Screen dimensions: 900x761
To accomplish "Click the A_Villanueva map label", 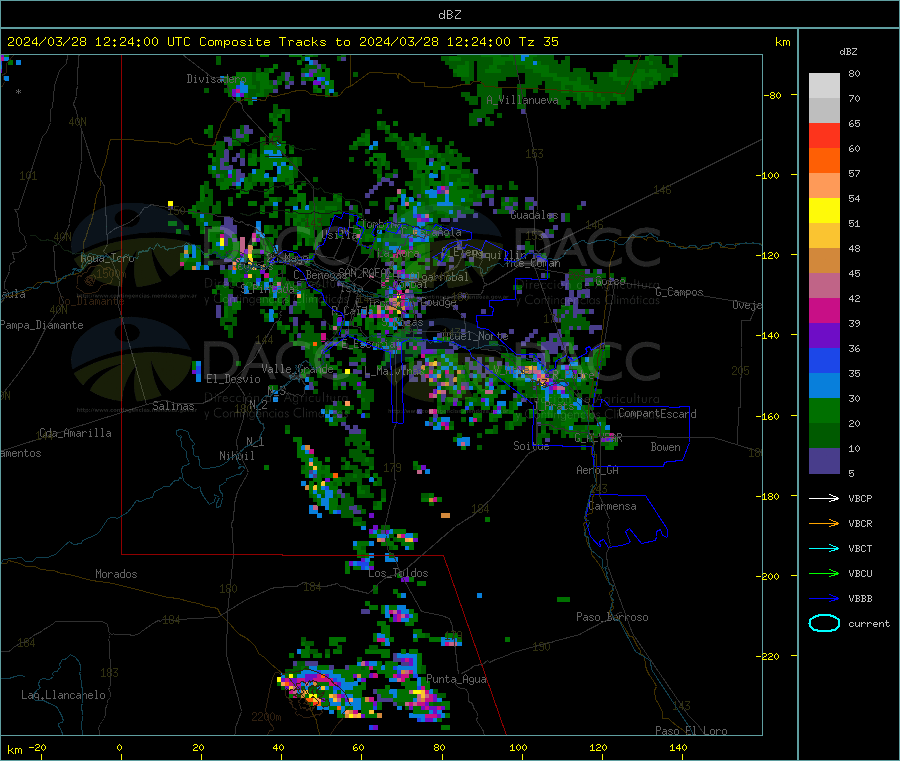I will pos(522,100).
